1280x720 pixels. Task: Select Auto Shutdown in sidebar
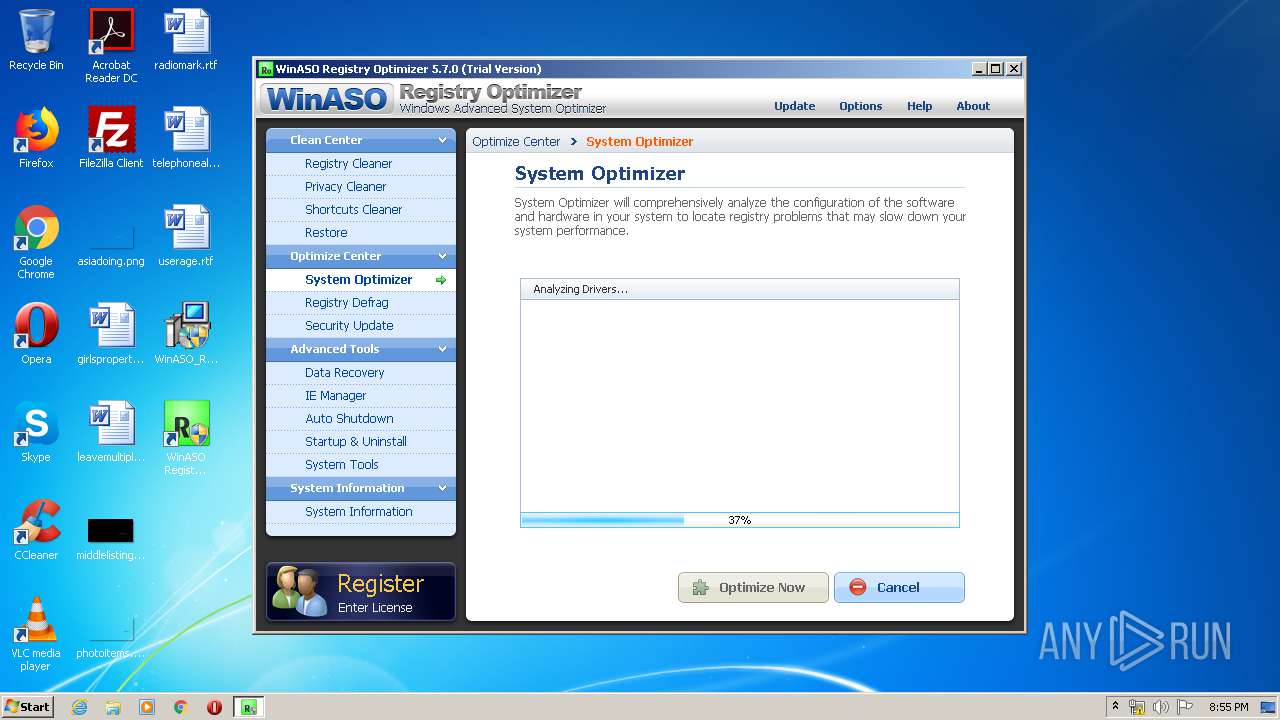pyautogui.click(x=360, y=419)
